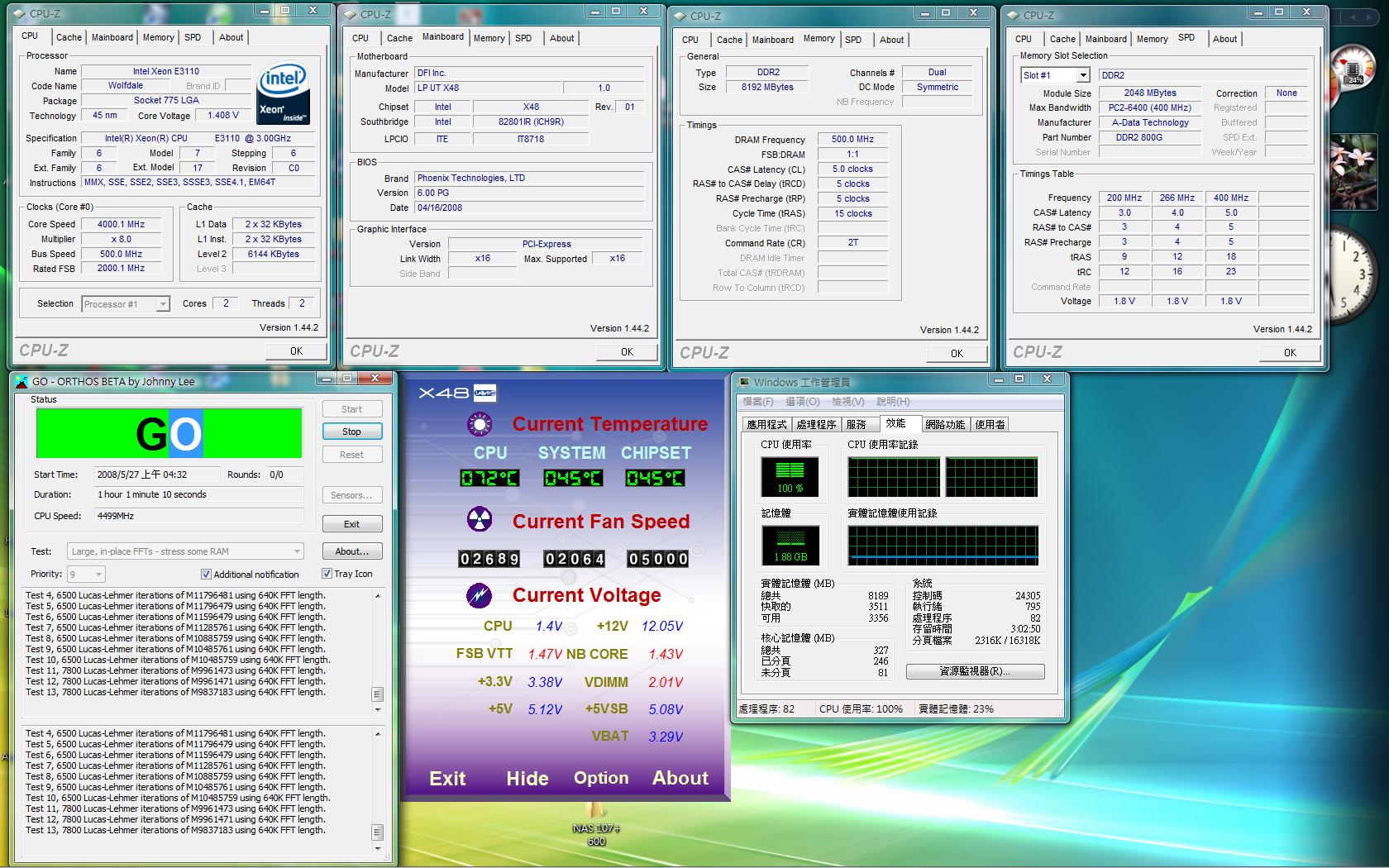The width and height of the screenshot is (1389, 868).
Task: Click the voltage lightning icon
Action: click(480, 594)
